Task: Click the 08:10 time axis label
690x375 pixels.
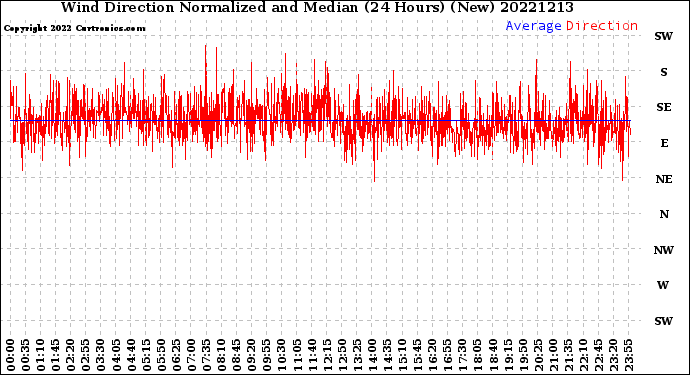Action: [221, 355]
